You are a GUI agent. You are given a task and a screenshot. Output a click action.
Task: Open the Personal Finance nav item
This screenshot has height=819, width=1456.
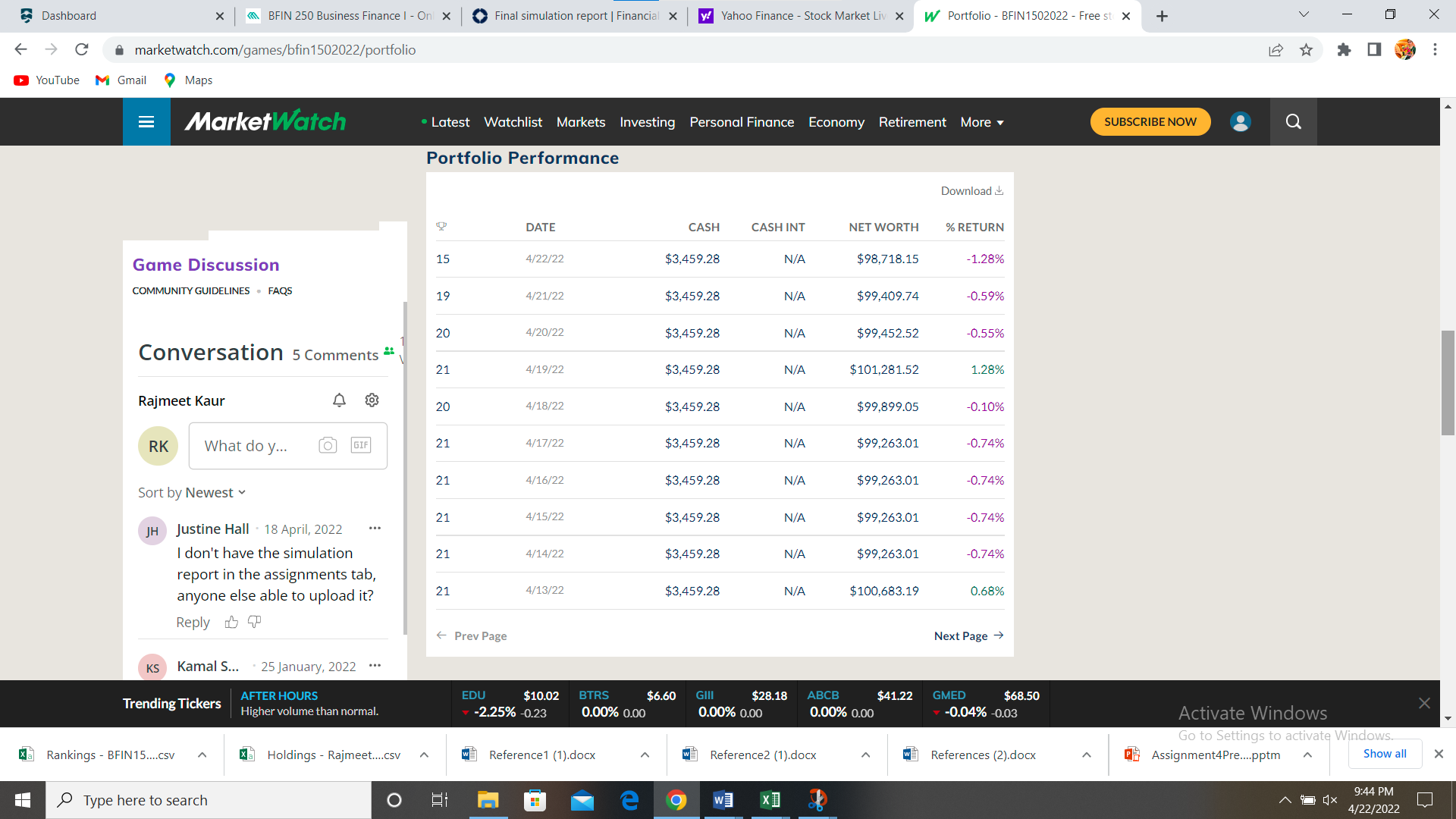coord(742,122)
